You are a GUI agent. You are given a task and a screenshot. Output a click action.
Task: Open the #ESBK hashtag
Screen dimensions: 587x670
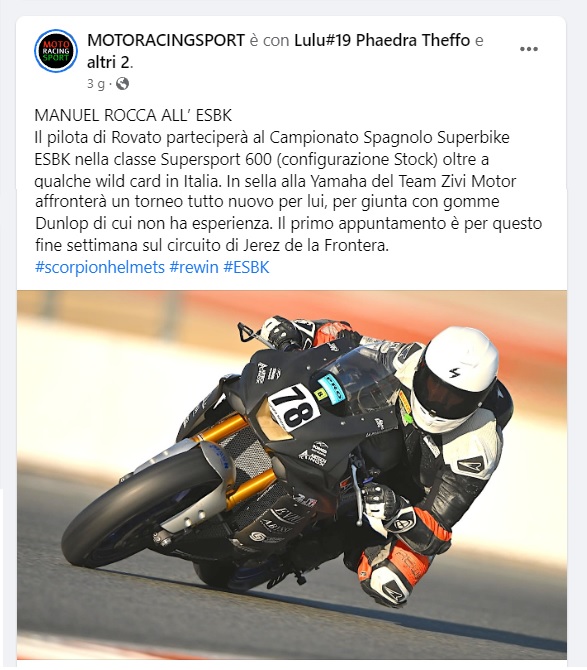pyautogui.click(x=246, y=267)
